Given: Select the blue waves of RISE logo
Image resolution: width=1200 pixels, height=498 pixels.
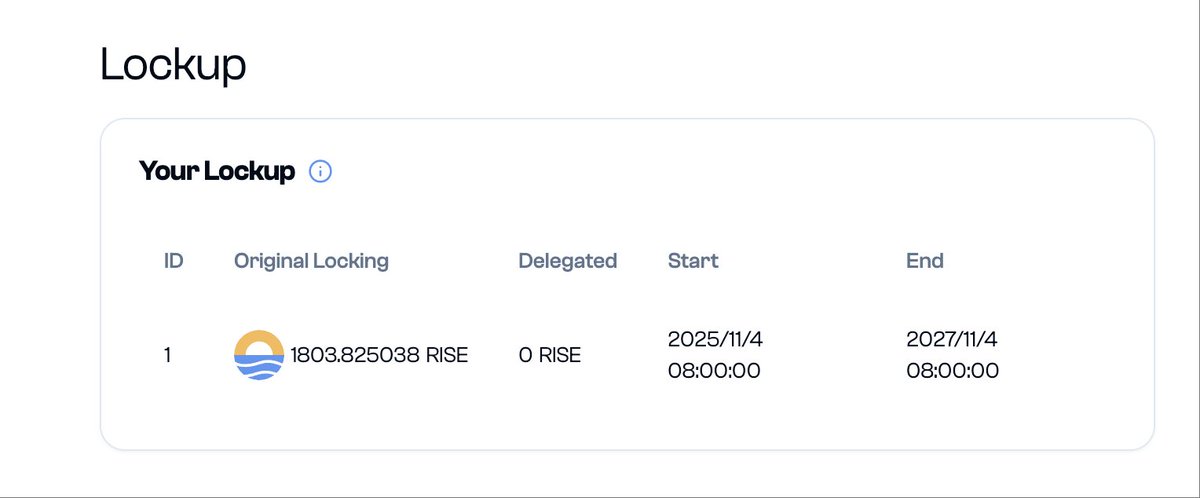Looking at the screenshot, I should [259, 369].
